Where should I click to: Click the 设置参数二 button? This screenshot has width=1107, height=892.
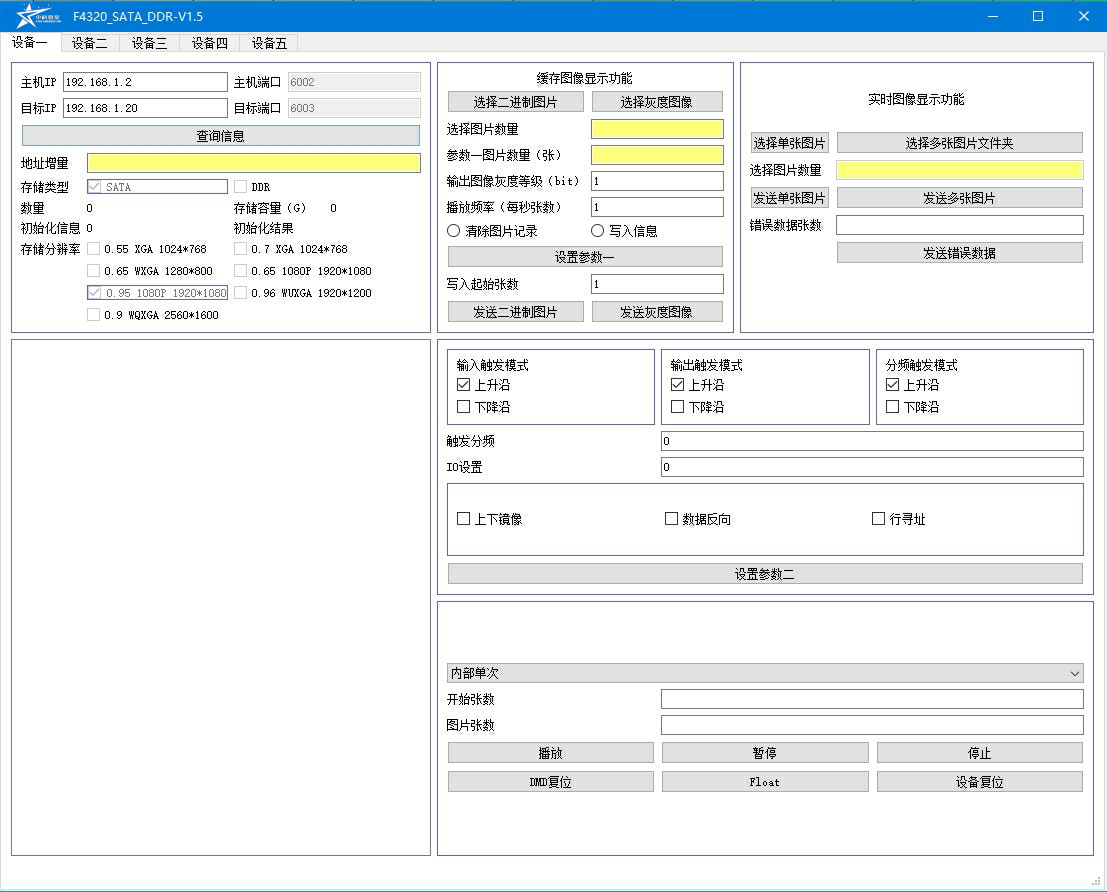point(765,573)
